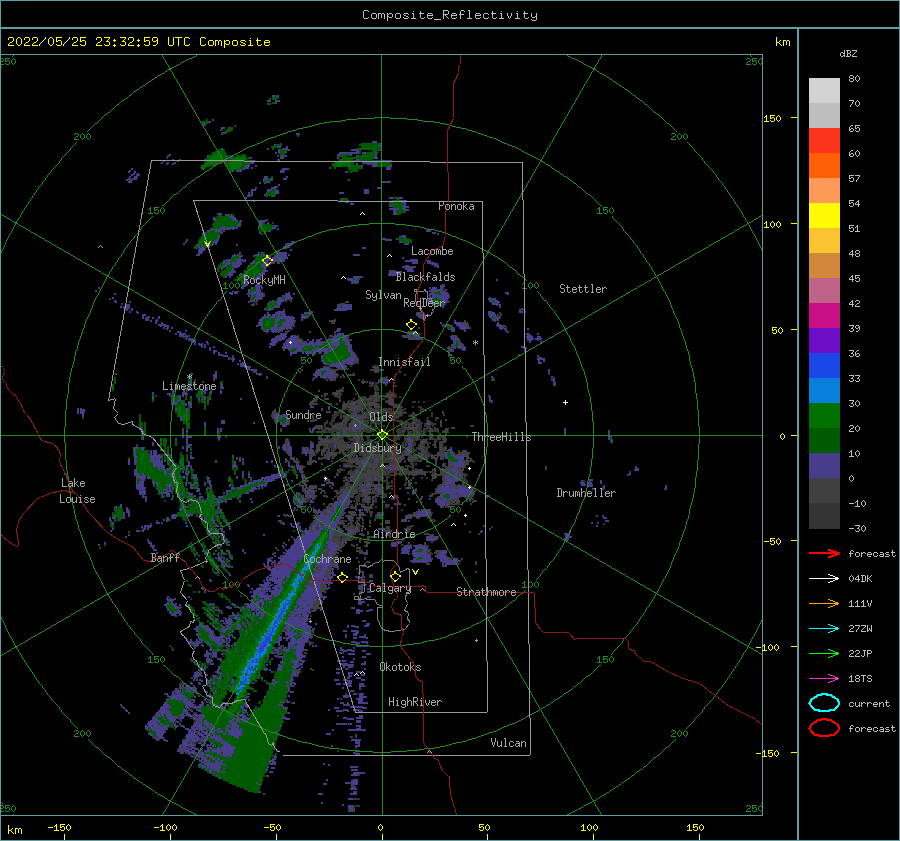The image size is (900, 841).
Task: Click the Vulcan label
Action: coord(508,743)
